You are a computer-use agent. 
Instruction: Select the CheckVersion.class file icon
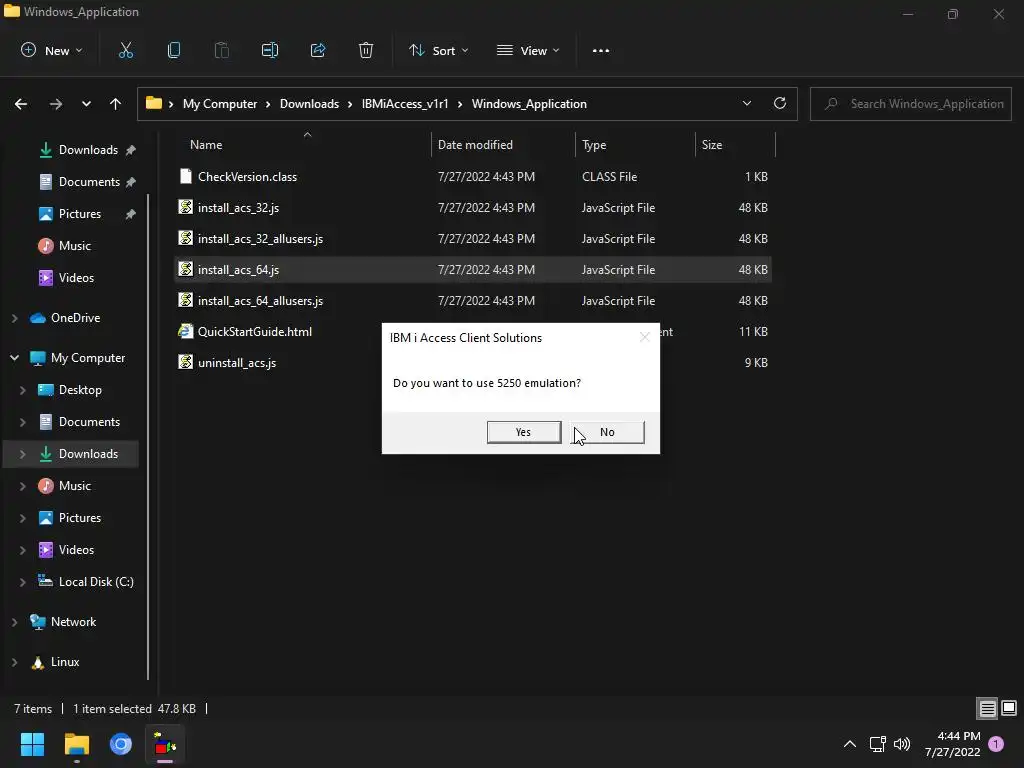click(185, 176)
